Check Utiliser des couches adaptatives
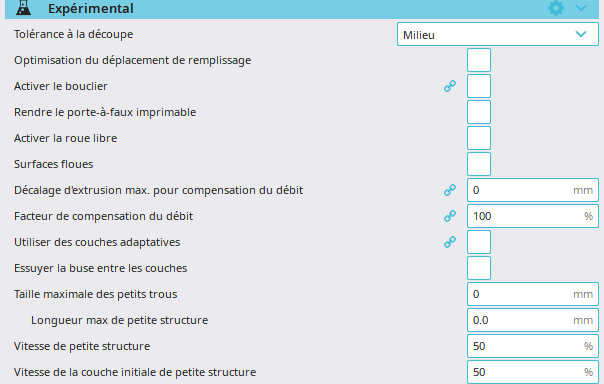Viewport: 604px width, 384px height. point(479,242)
